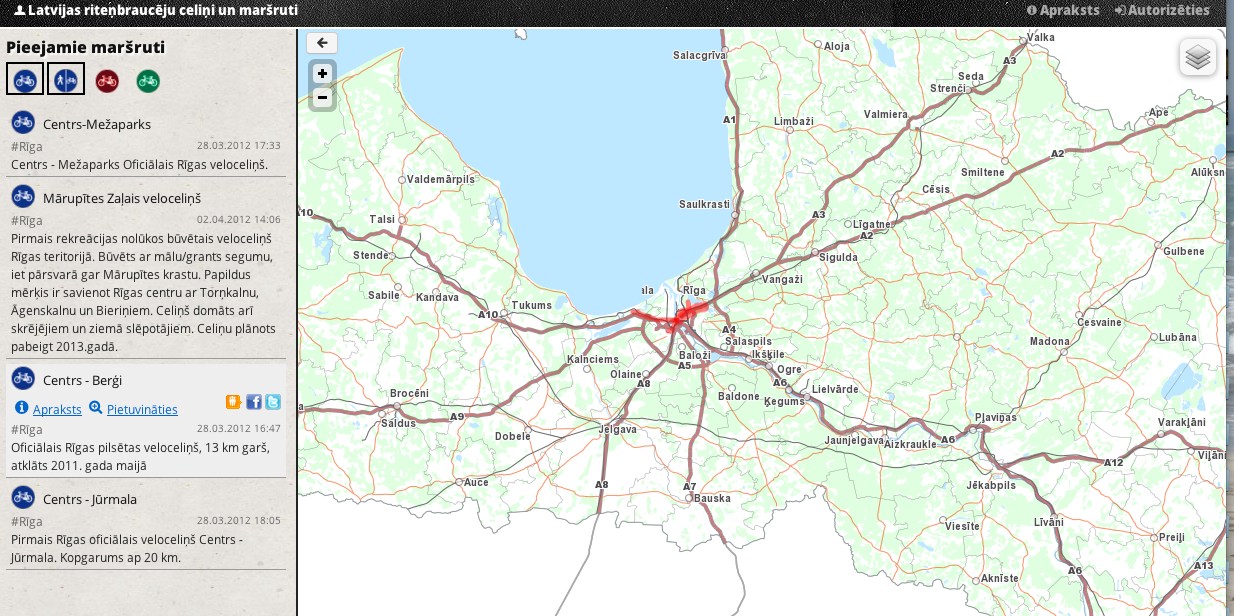The width and height of the screenshot is (1234, 616).
Task: Click the site title Latvijas riteņbraucēju celiņi
Action: point(156,11)
